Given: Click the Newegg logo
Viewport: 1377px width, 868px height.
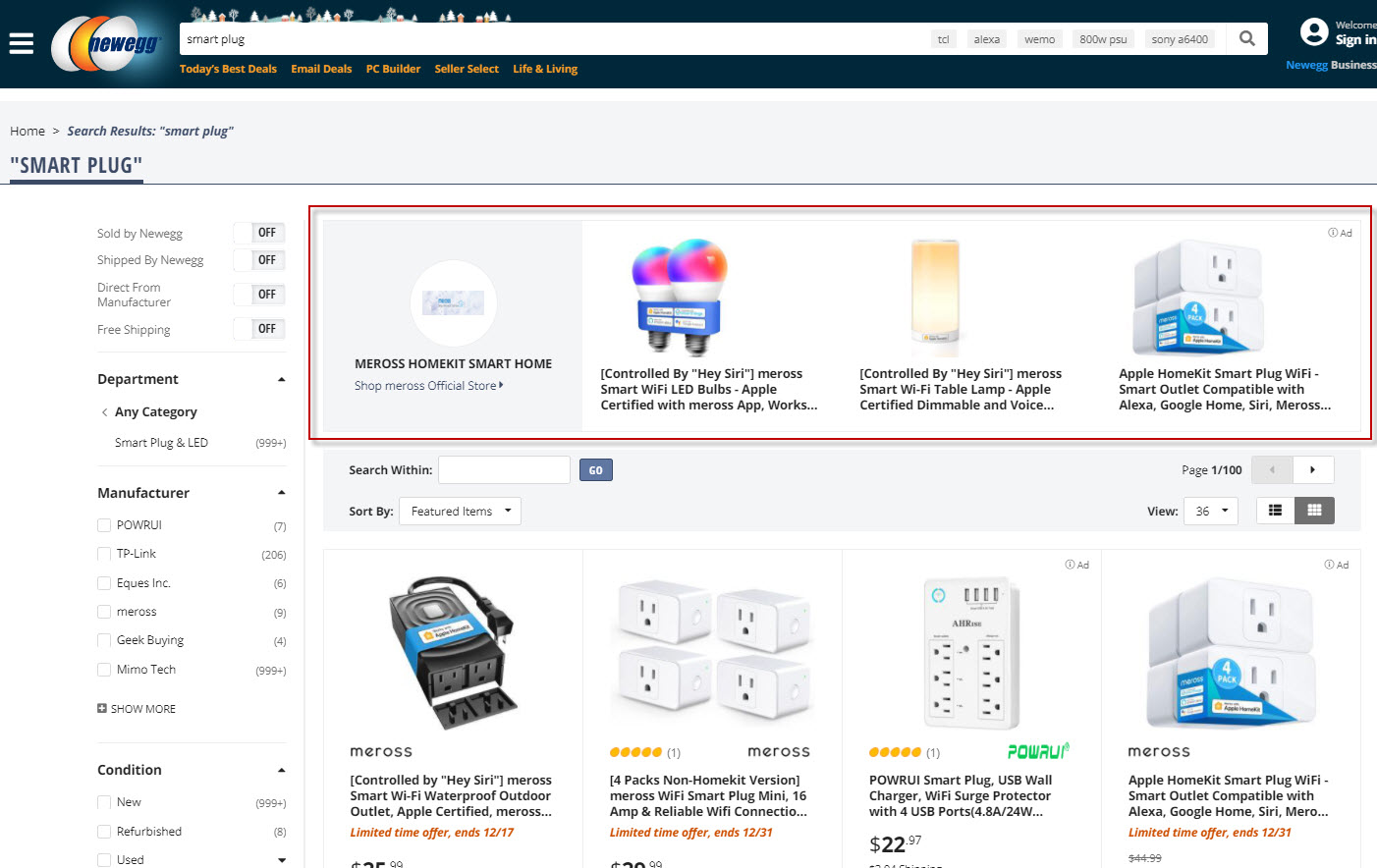Looking at the screenshot, I should pos(107,43).
